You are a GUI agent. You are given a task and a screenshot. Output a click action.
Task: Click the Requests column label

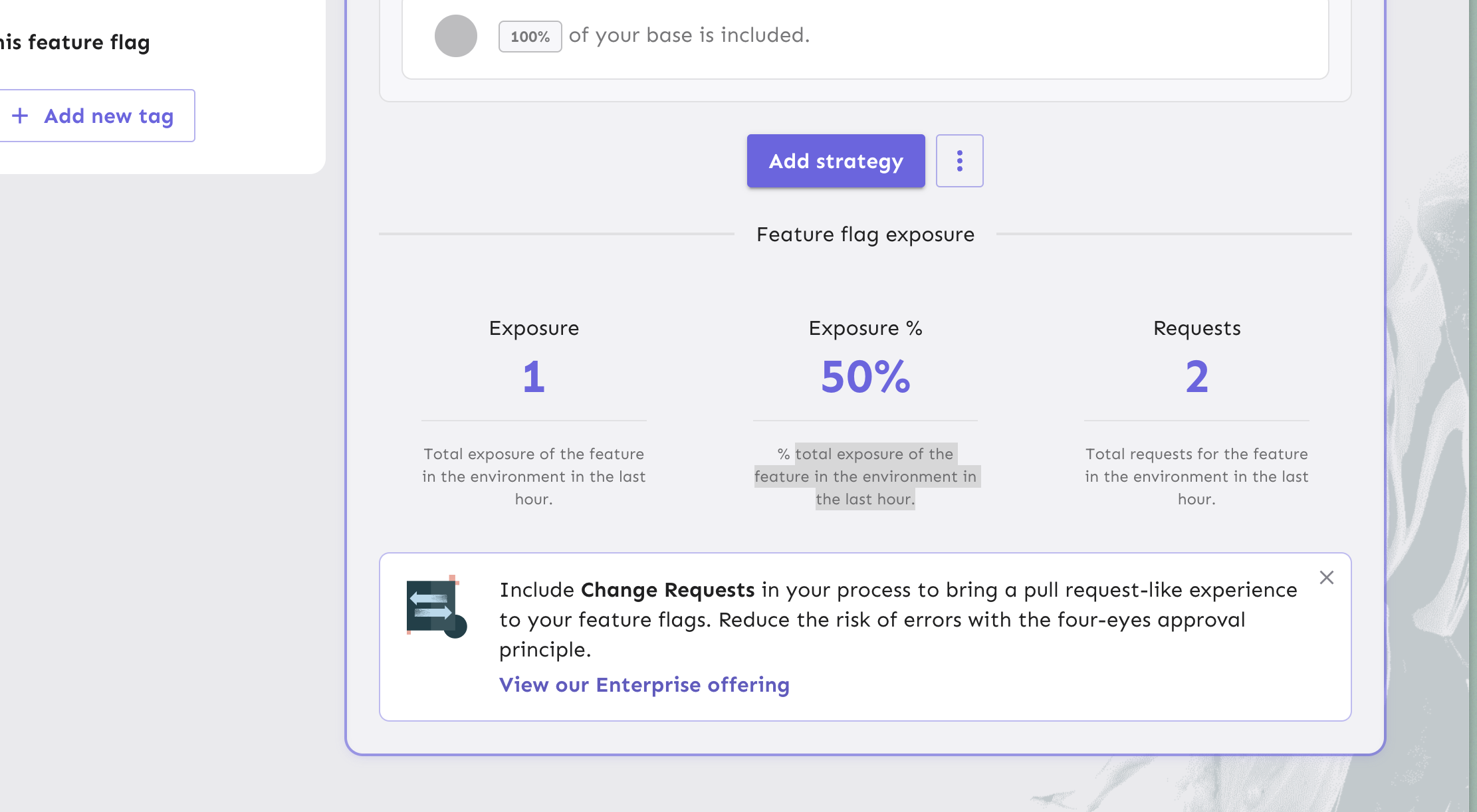tap(1196, 328)
